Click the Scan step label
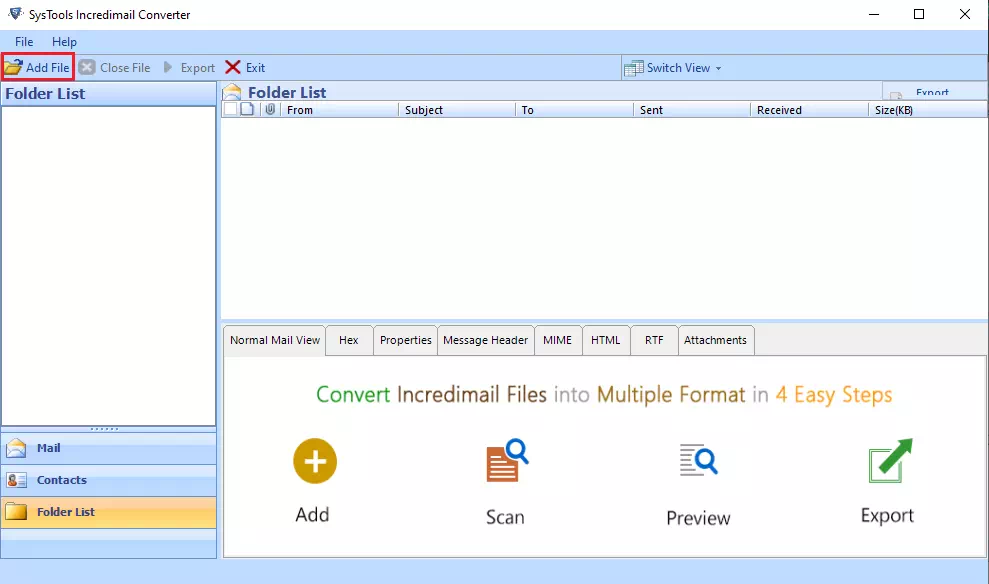Image resolution: width=989 pixels, height=584 pixels. click(505, 517)
